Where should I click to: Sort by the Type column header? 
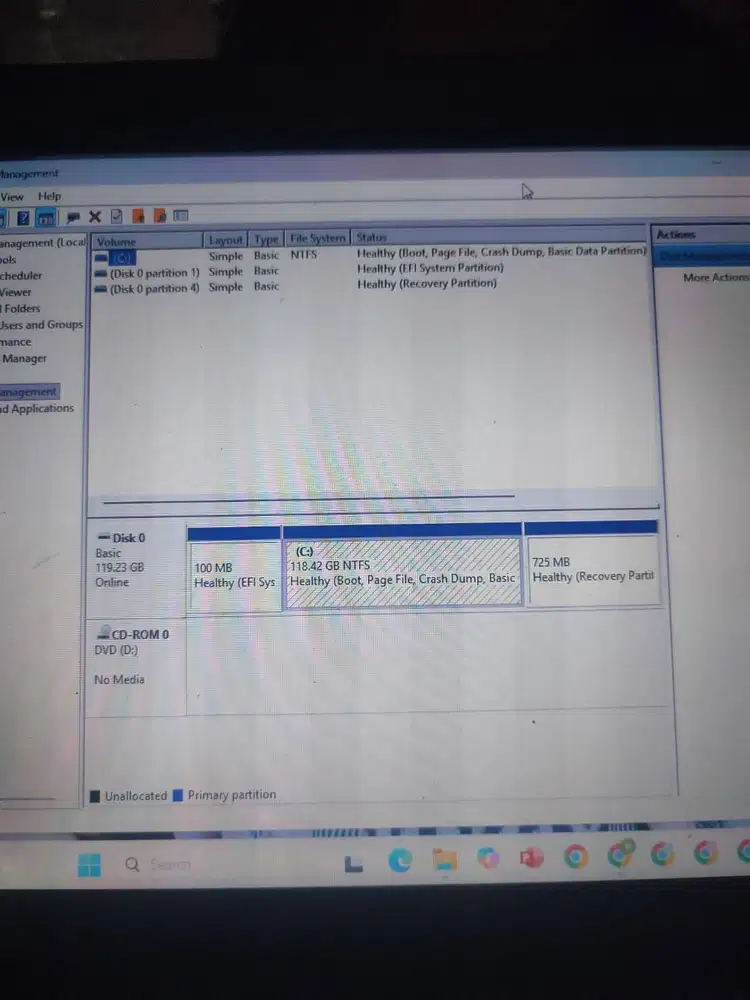click(267, 239)
